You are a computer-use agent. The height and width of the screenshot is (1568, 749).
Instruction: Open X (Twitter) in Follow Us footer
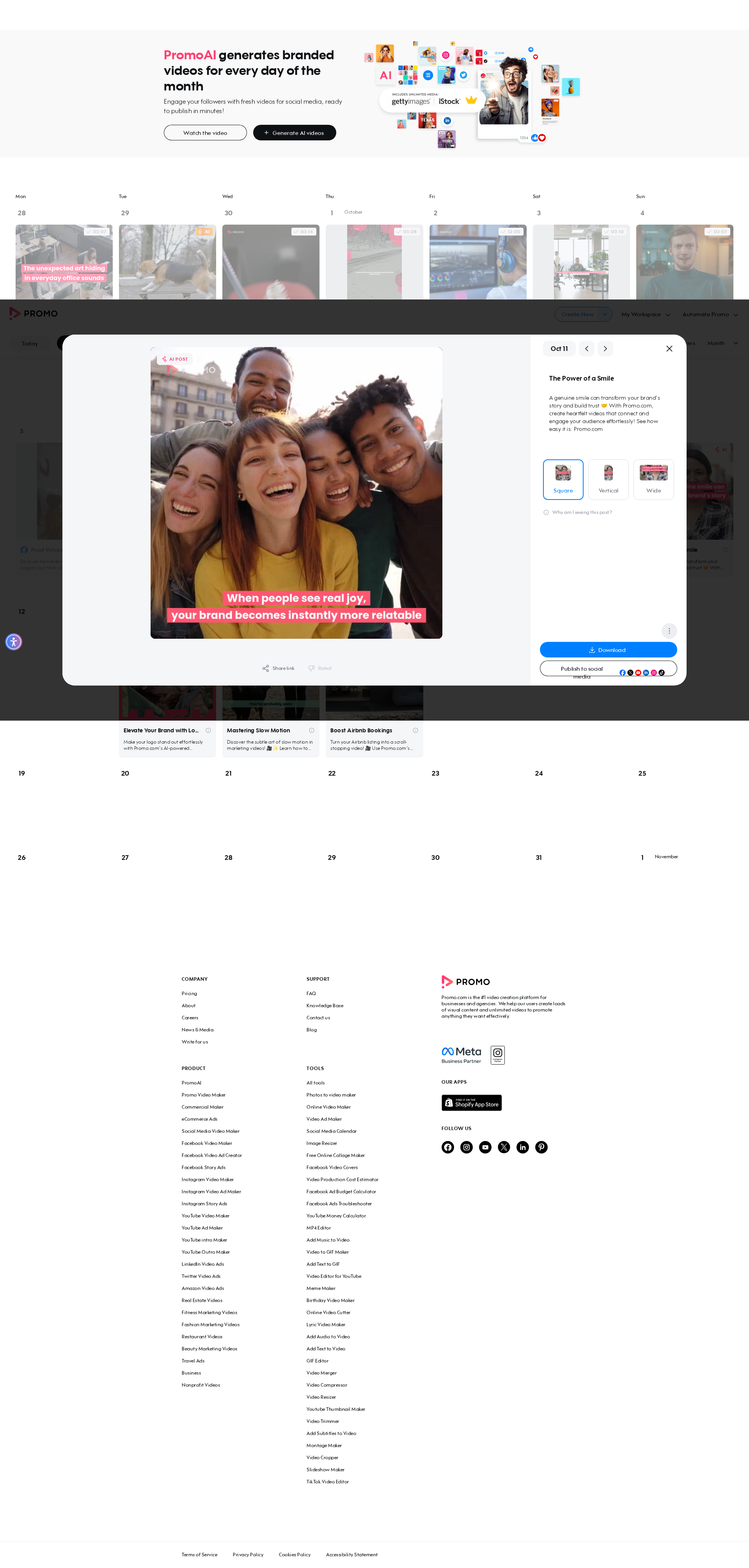504,1147
